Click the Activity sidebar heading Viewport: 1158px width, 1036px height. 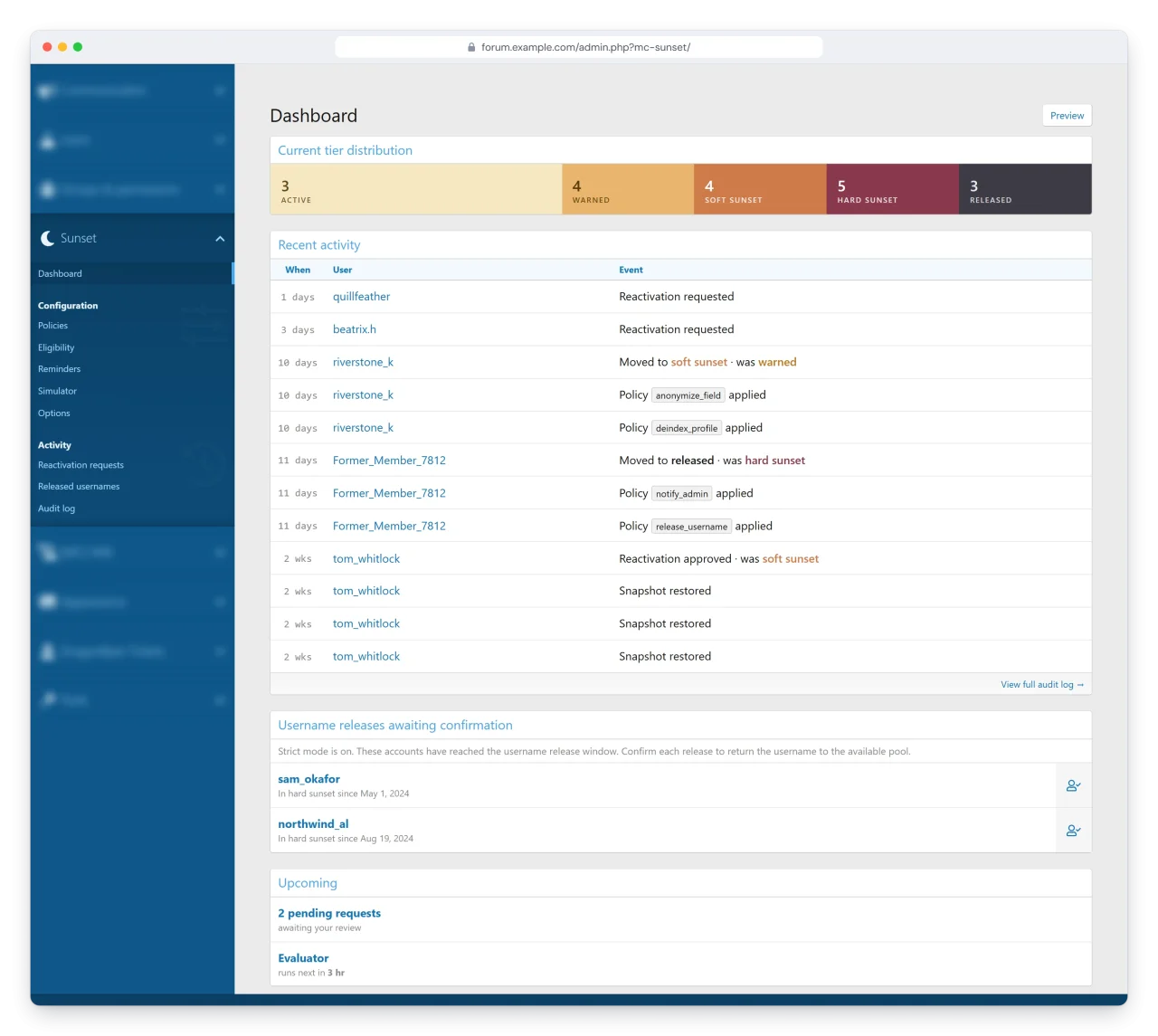[54, 445]
